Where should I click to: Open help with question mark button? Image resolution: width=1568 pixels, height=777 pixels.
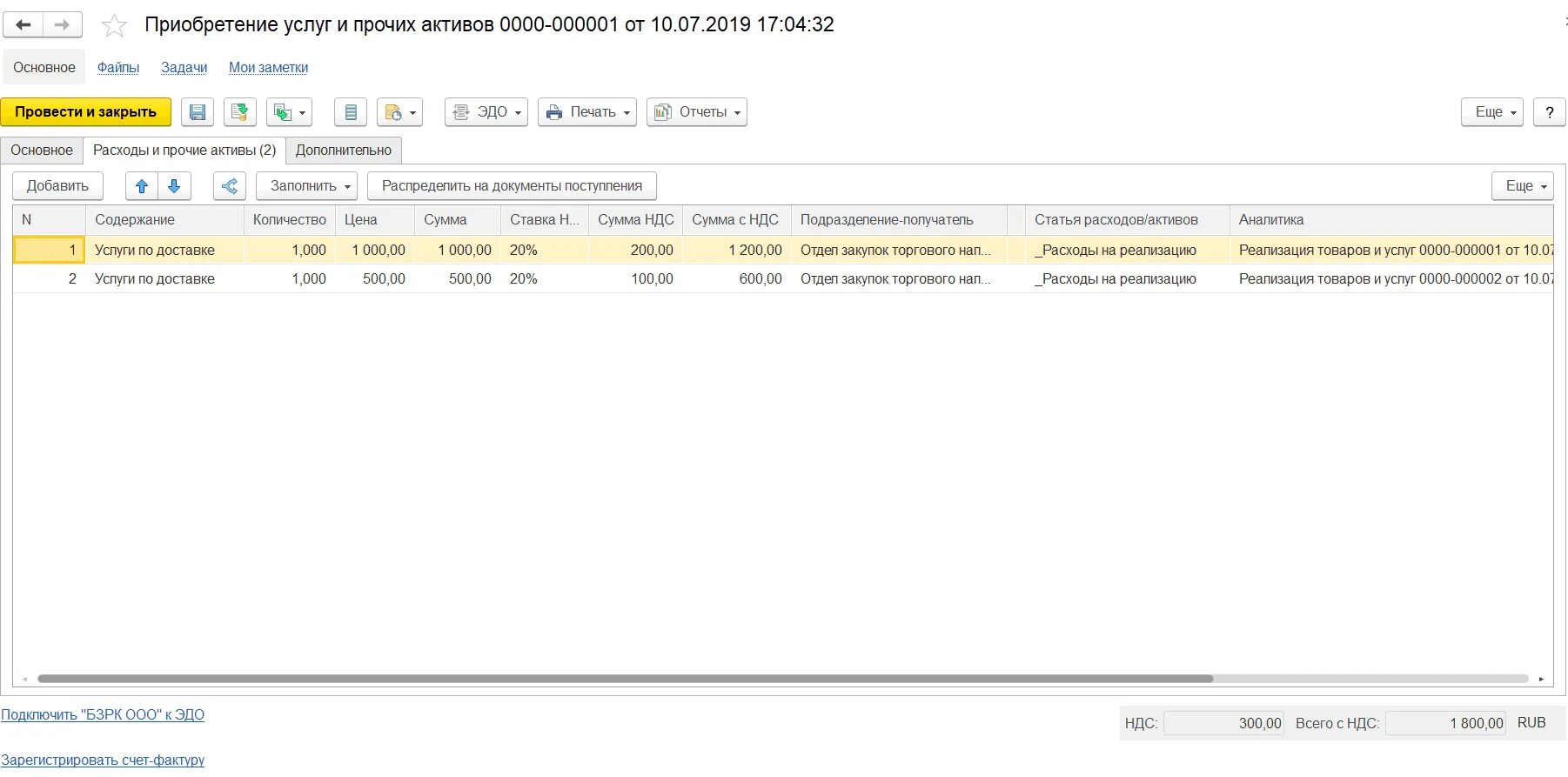[1549, 112]
